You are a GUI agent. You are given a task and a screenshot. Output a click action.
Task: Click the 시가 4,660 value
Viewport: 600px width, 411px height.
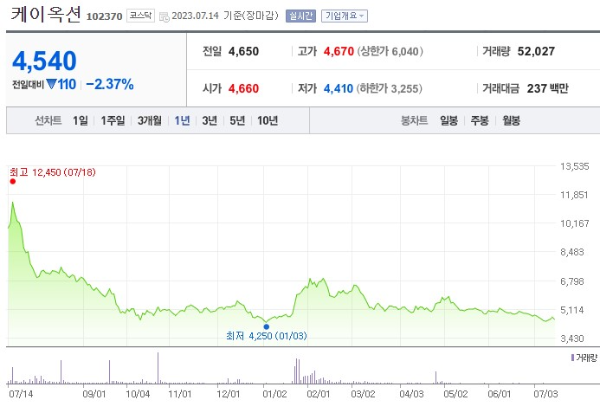[x=243, y=88]
